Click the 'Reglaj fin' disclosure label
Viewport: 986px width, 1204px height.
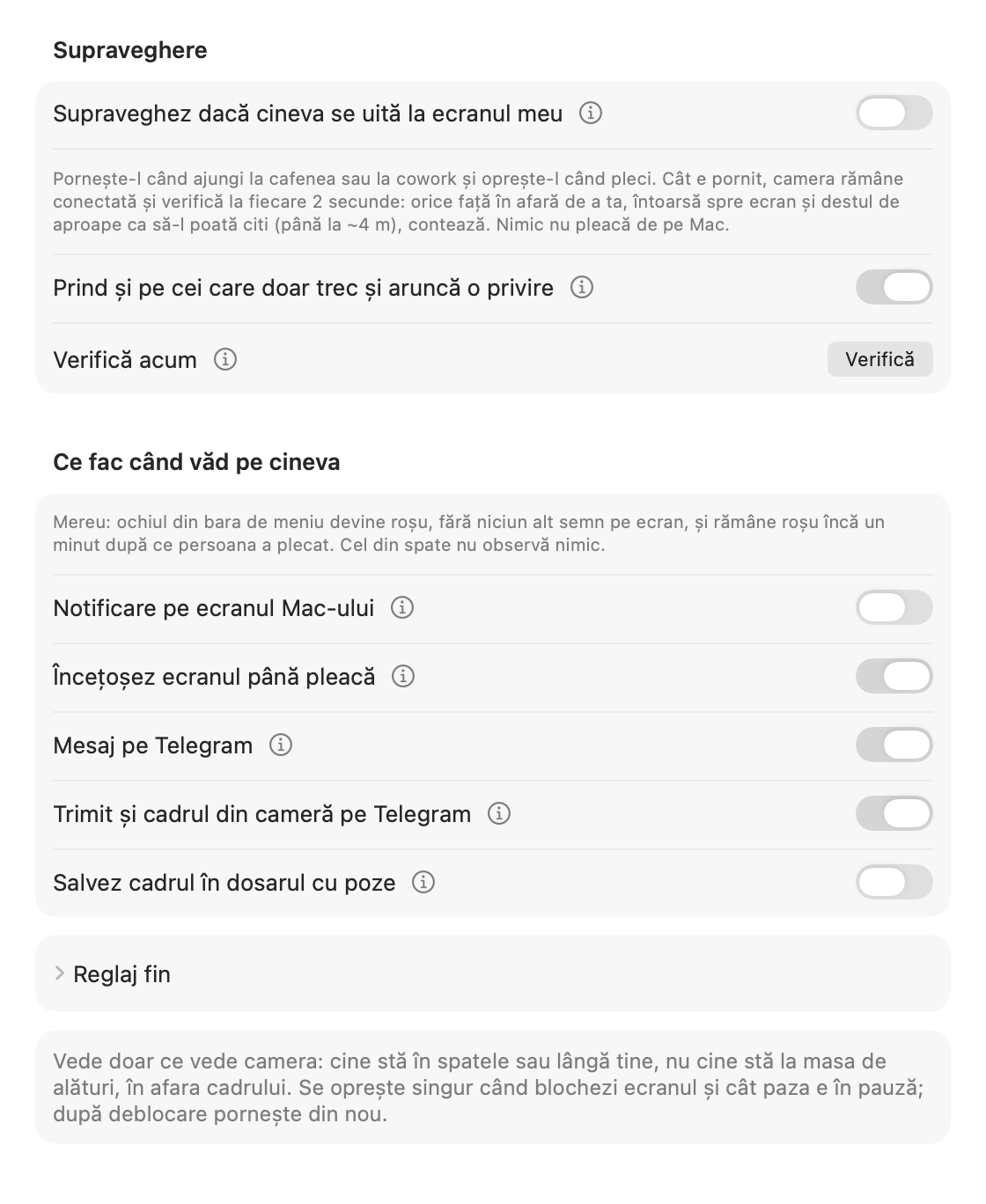(121, 974)
